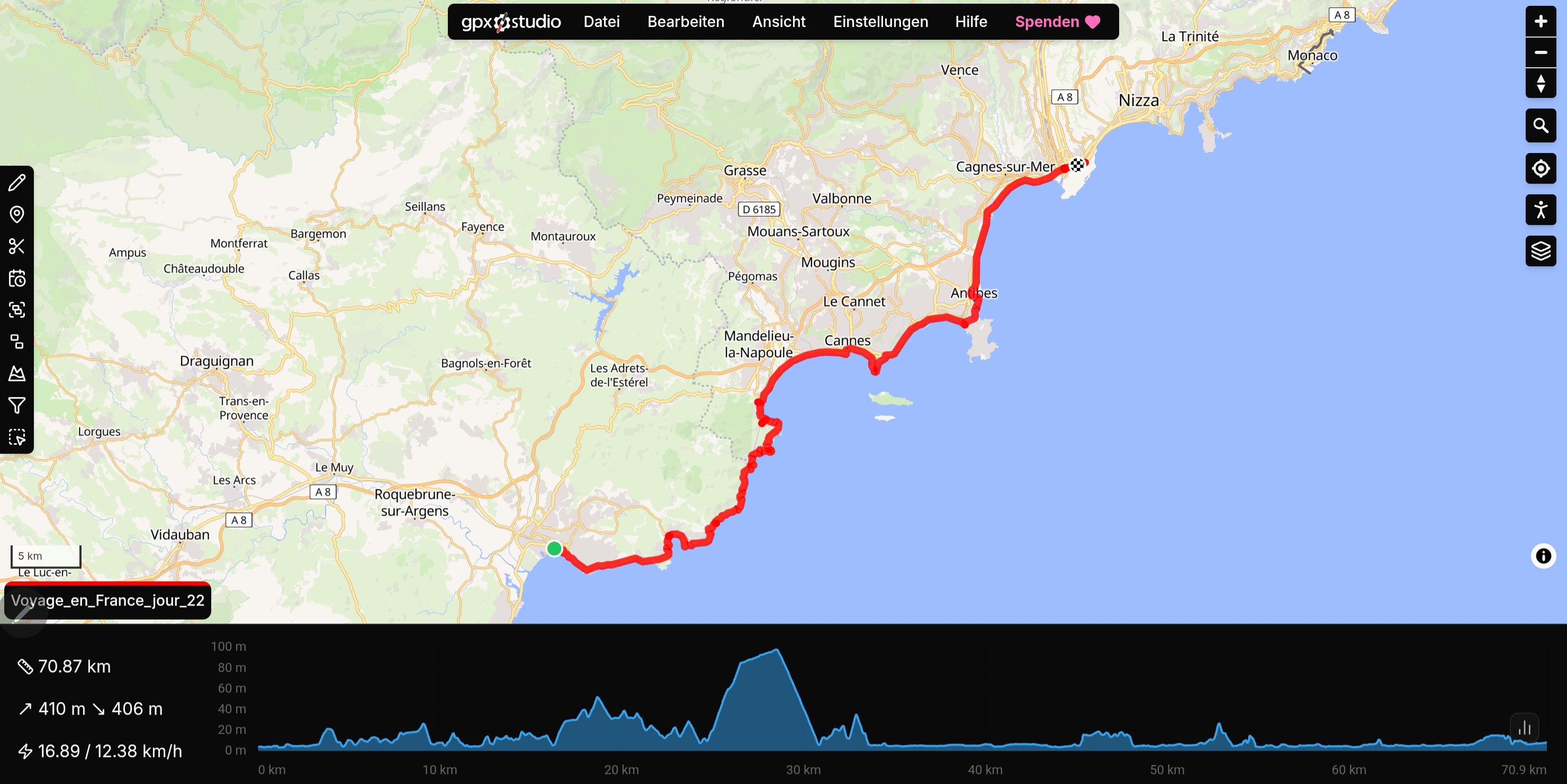The image size is (1567, 784).
Task: Open the Ansicht menu
Action: [x=779, y=22]
